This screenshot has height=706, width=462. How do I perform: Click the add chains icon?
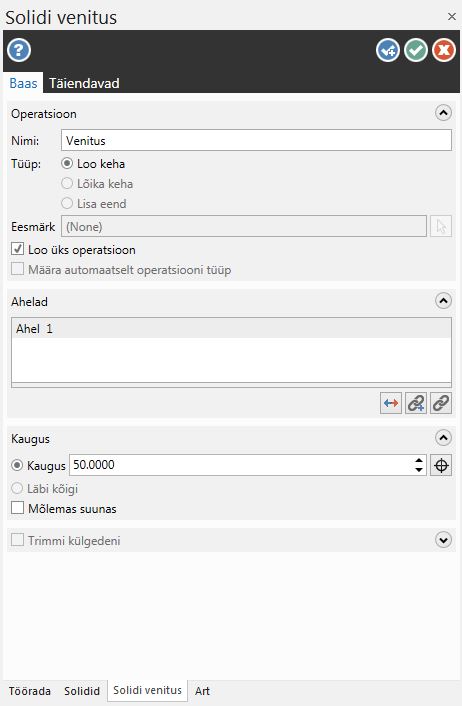416,403
